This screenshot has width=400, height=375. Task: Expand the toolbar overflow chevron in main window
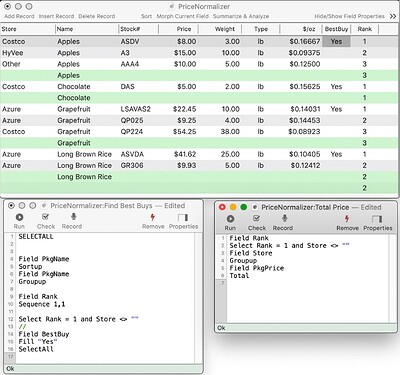click(393, 16)
